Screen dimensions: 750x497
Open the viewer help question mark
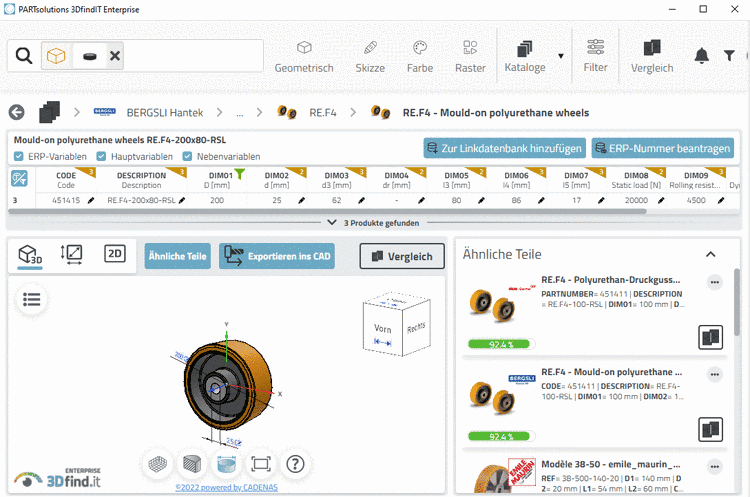pyautogui.click(x=295, y=464)
